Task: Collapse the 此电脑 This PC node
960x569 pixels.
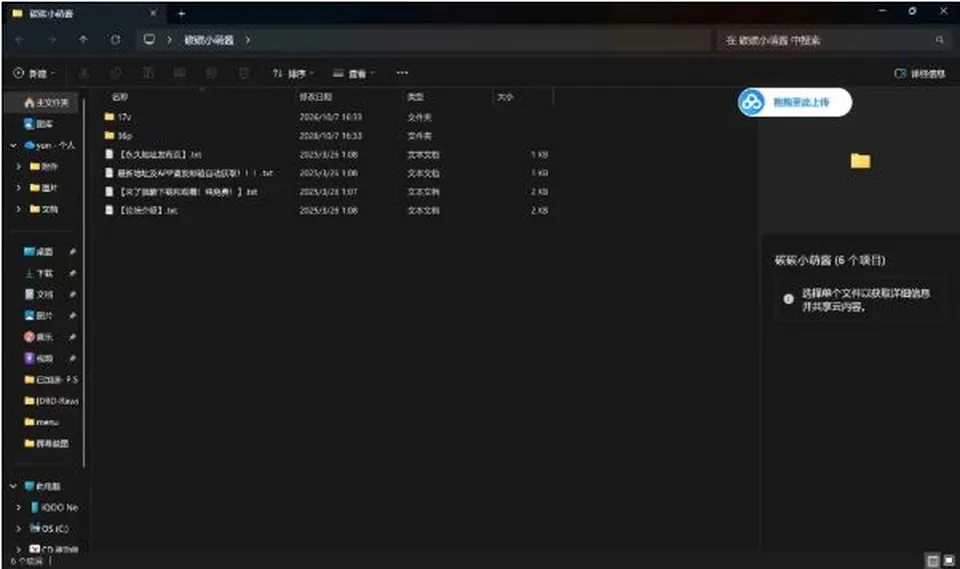Action: pos(13,486)
